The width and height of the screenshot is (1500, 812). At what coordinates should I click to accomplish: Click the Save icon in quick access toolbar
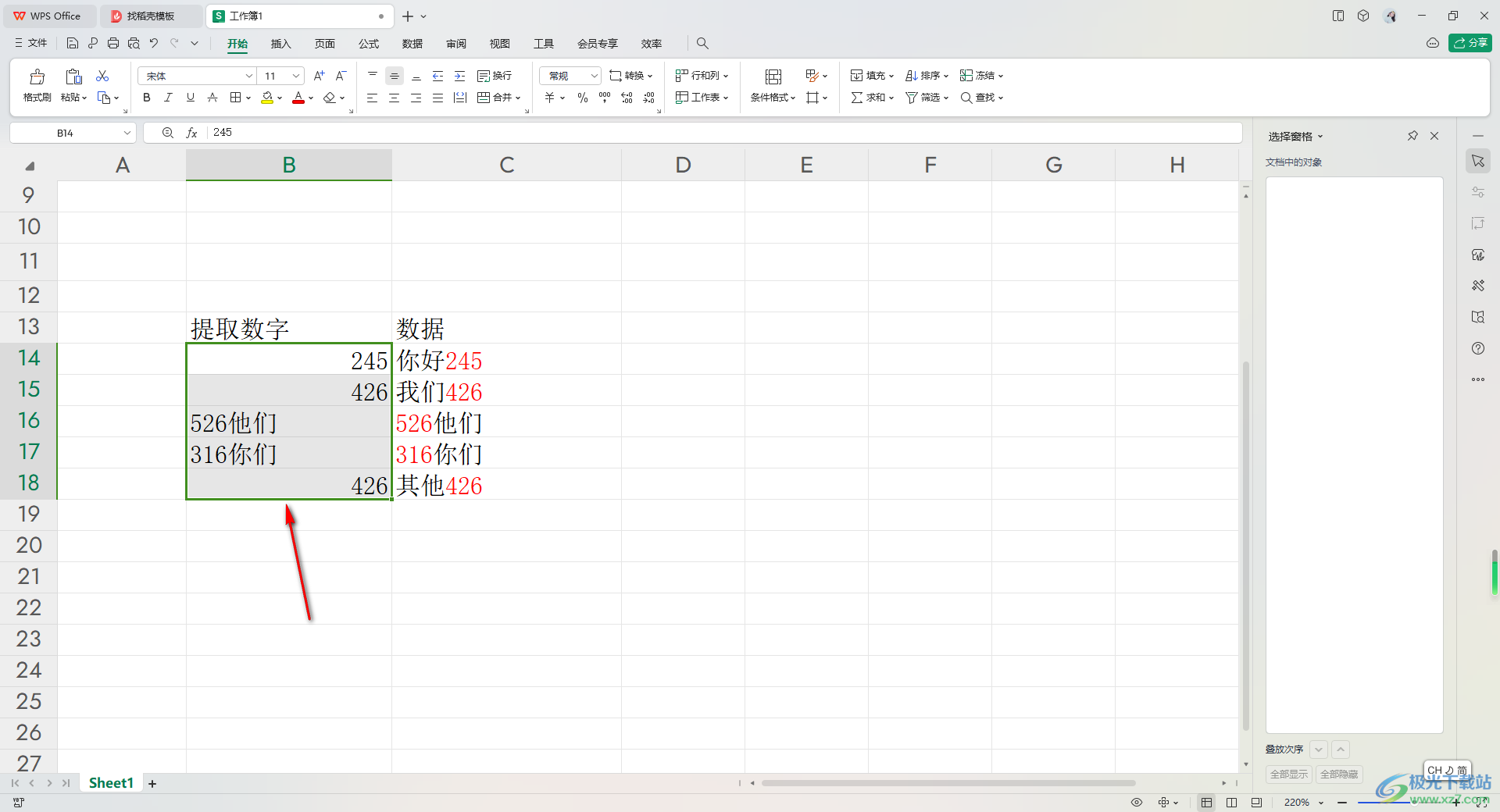tap(73, 43)
